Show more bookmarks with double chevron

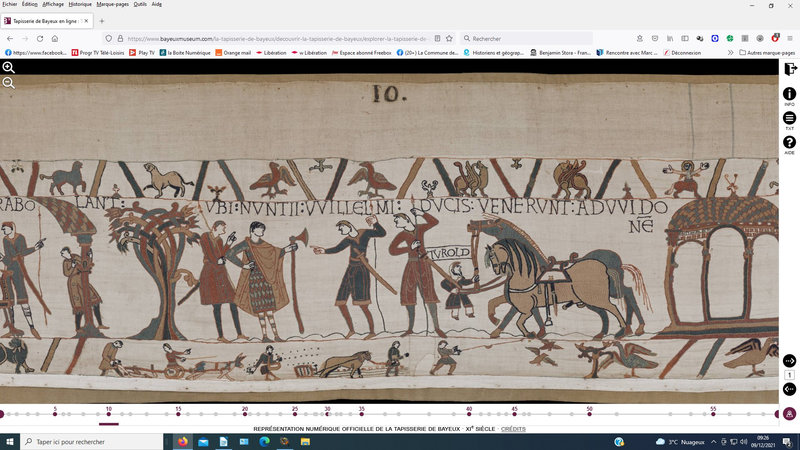pos(730,53)
